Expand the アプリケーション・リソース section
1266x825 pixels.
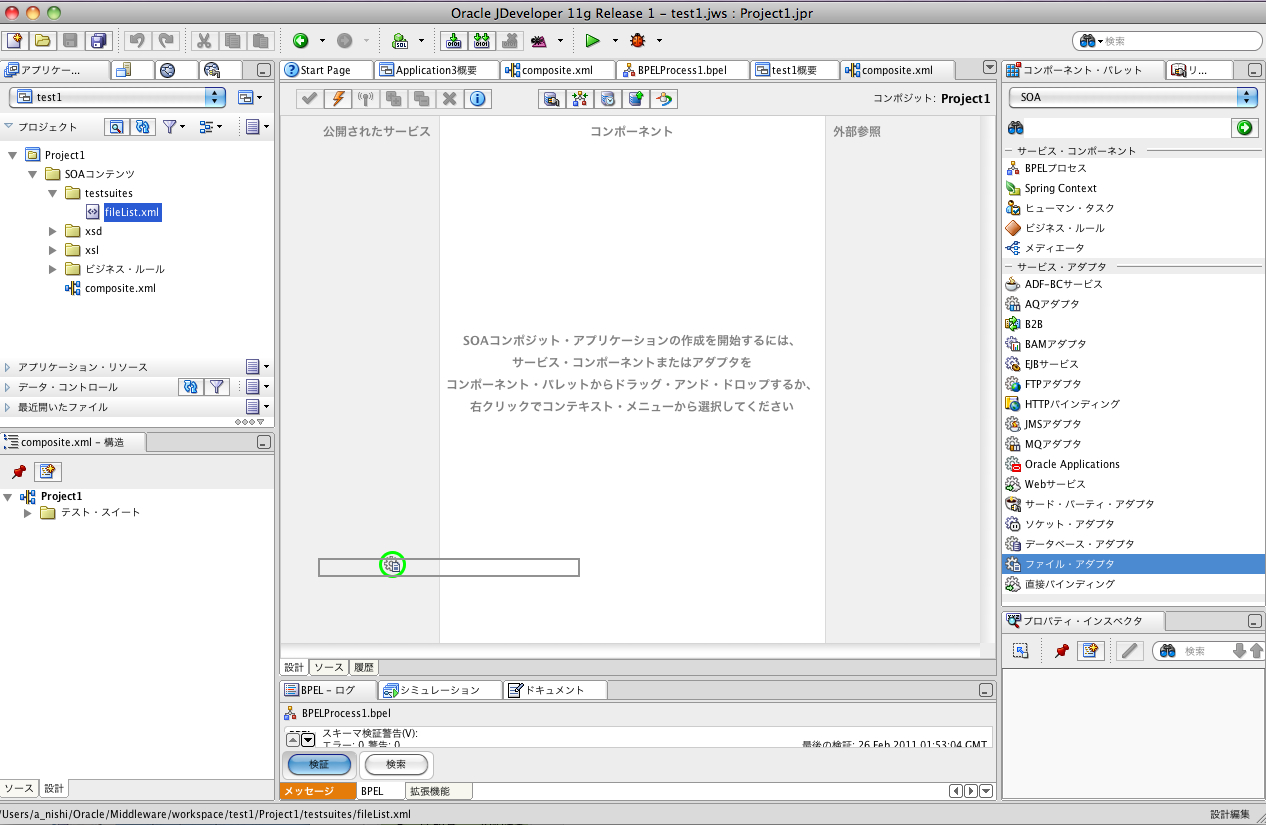(x=8, y=367)
